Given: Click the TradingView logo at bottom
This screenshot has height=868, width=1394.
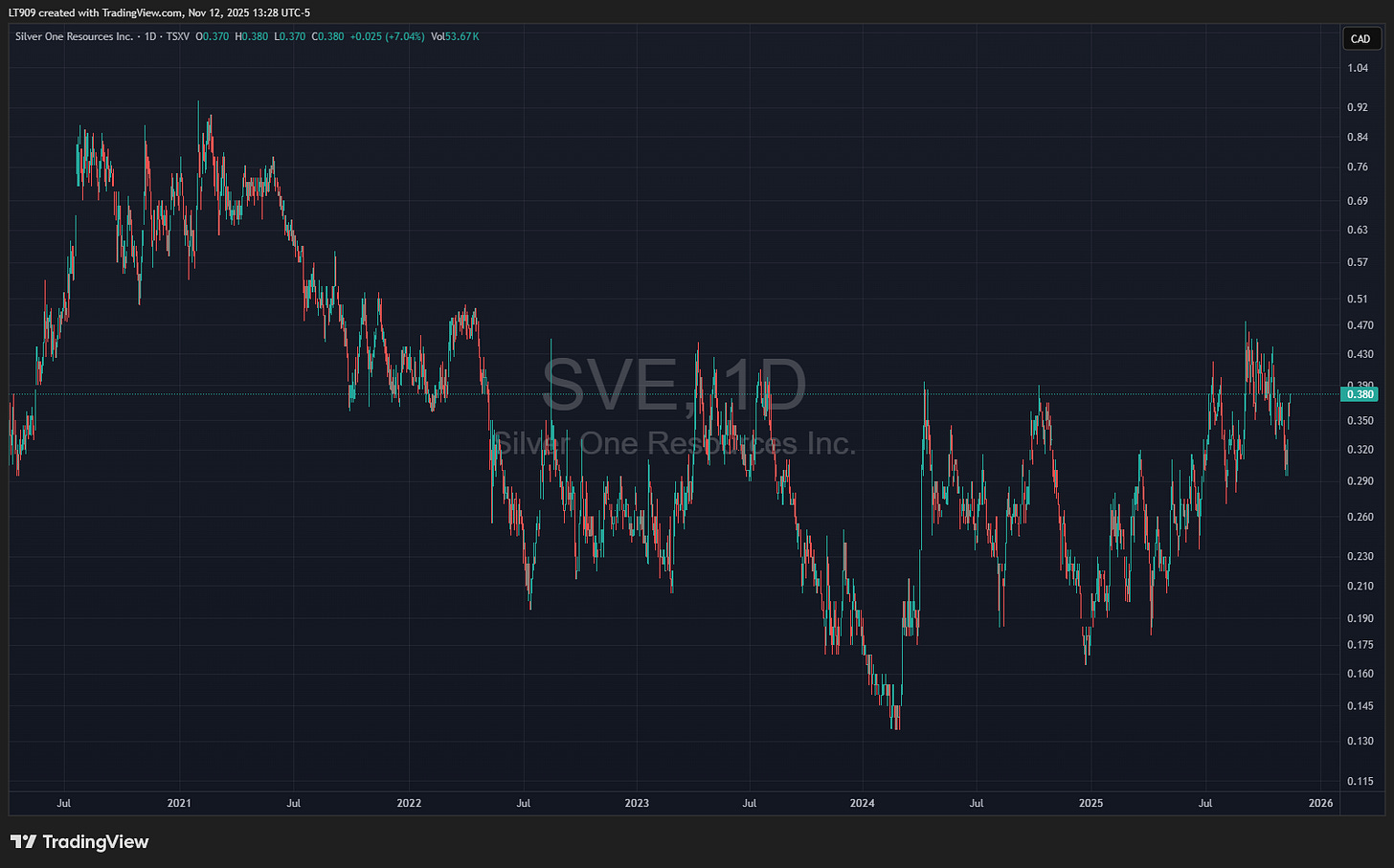Looking at the screenshot, I should (79, 842).
